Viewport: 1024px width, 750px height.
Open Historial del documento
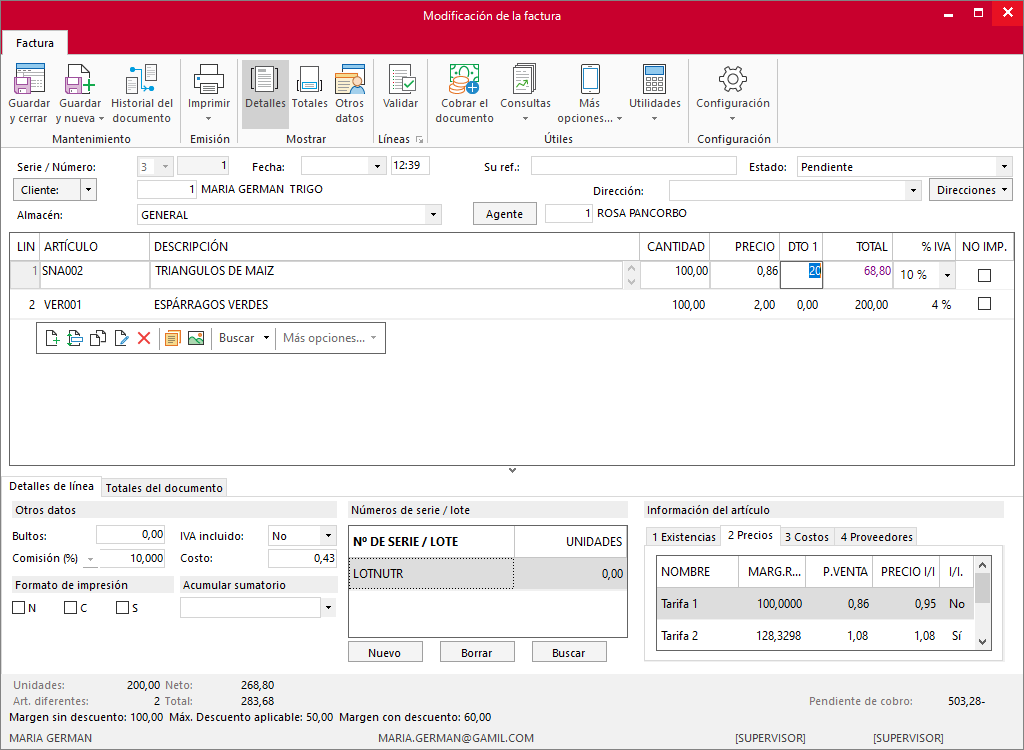(142, 93)
